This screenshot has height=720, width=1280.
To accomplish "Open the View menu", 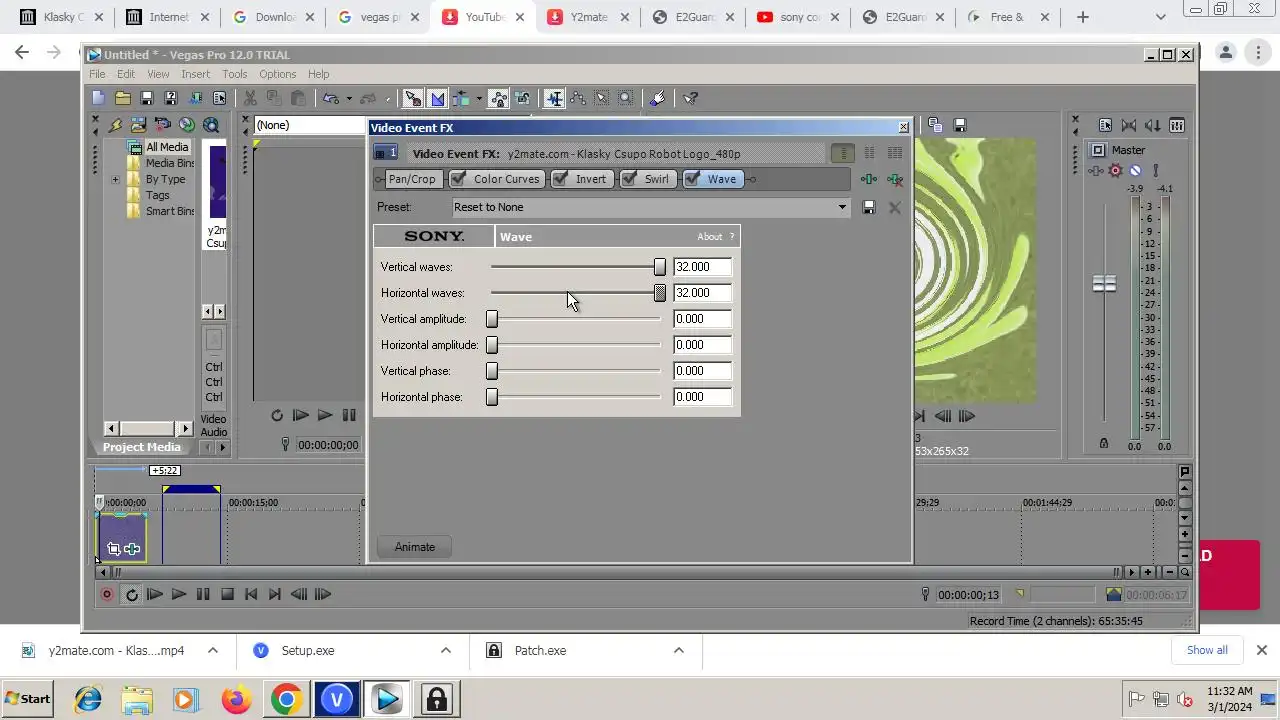I will [x=158, y=74].
